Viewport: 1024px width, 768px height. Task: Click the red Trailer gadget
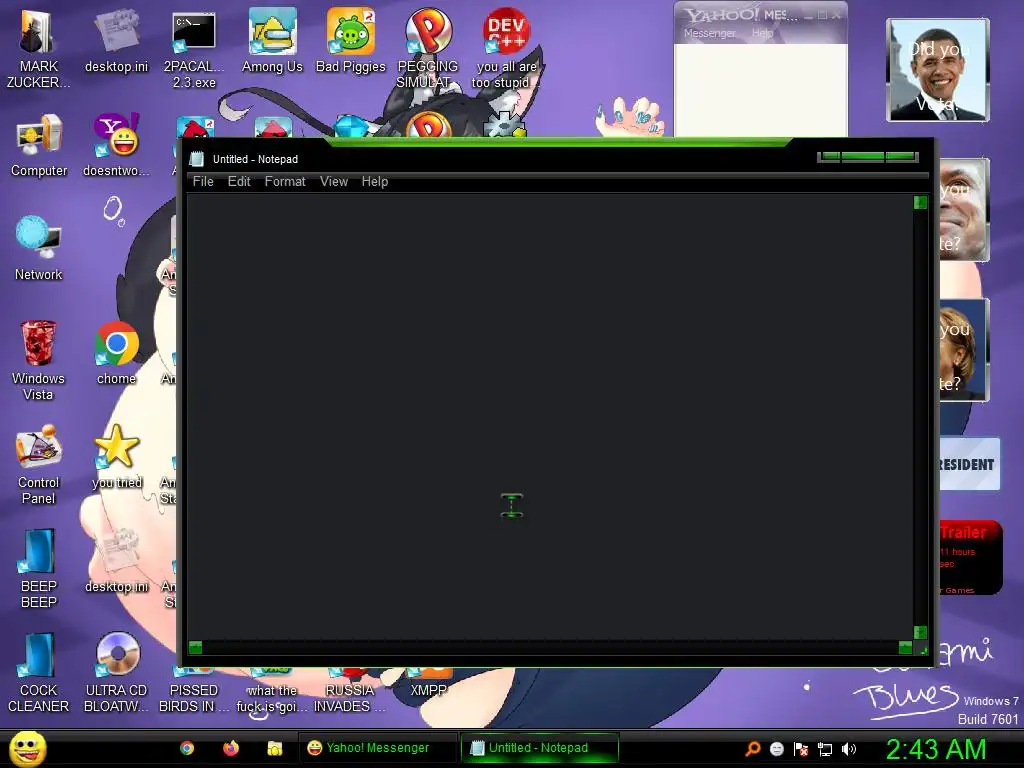(970, 557)
